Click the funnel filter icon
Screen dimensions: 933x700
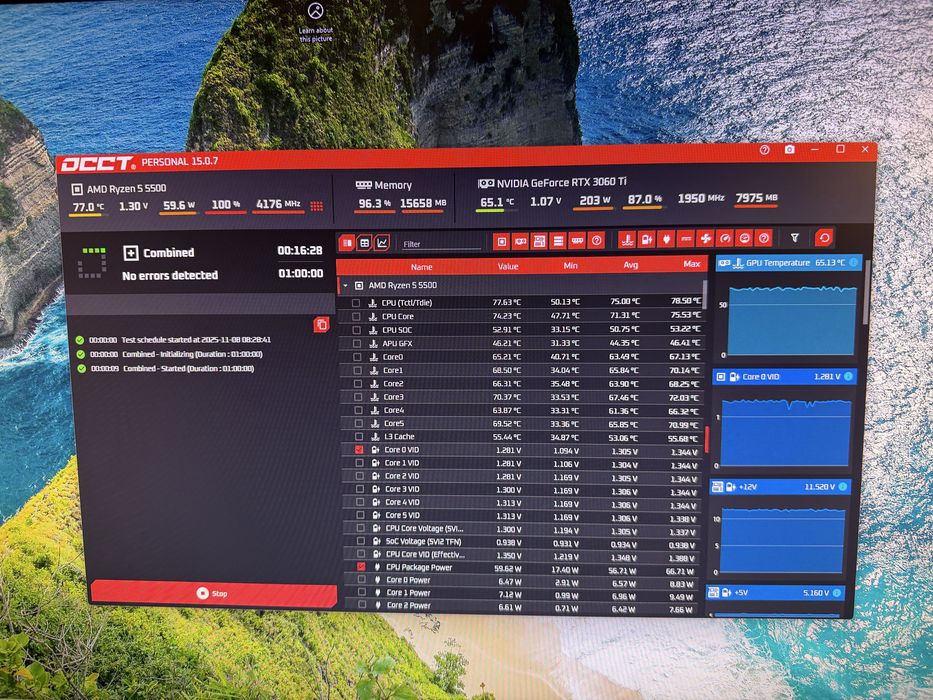tap(795, 238)
